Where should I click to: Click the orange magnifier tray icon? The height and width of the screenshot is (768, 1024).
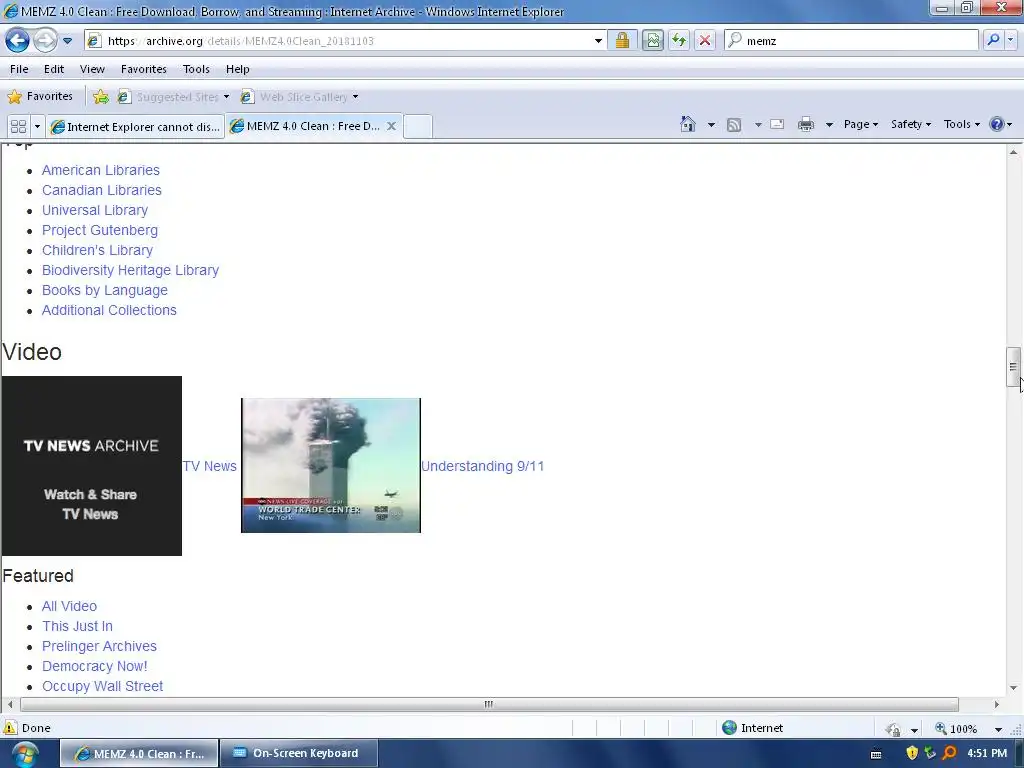click(x=950, y=753)
